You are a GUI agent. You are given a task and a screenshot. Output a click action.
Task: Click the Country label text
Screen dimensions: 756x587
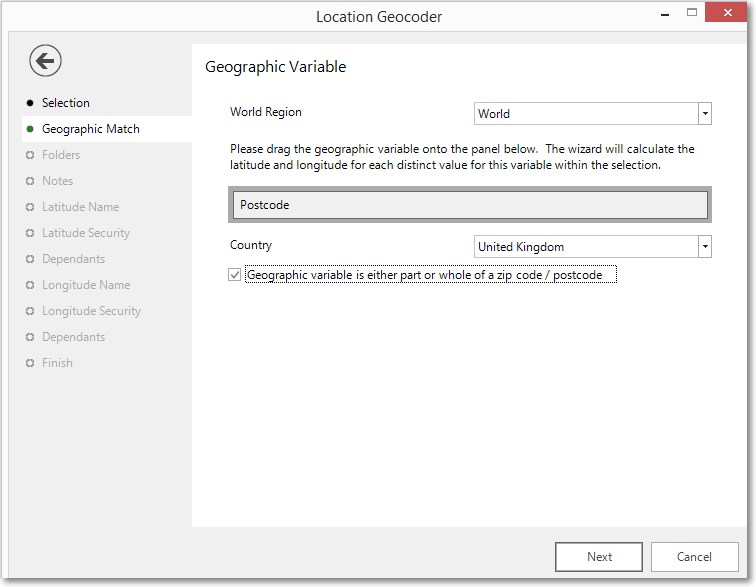[251, 245]
